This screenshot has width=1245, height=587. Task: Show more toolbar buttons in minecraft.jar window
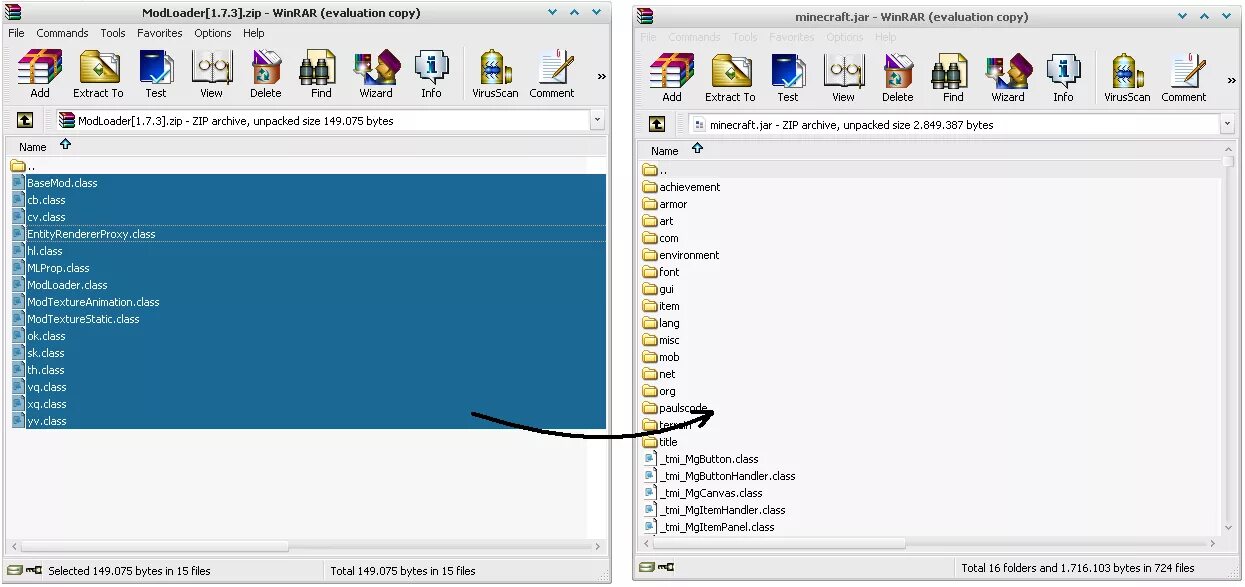point(1233,80)
